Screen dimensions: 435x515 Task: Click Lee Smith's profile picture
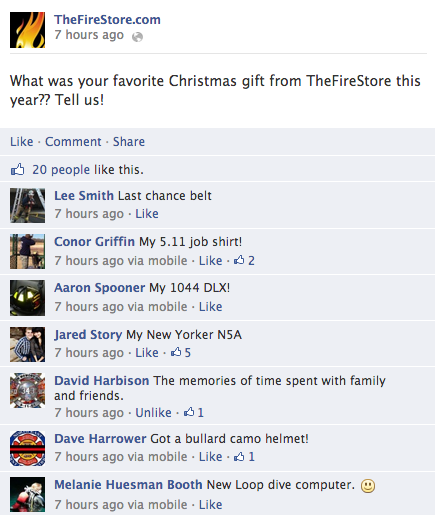[27, 205]
